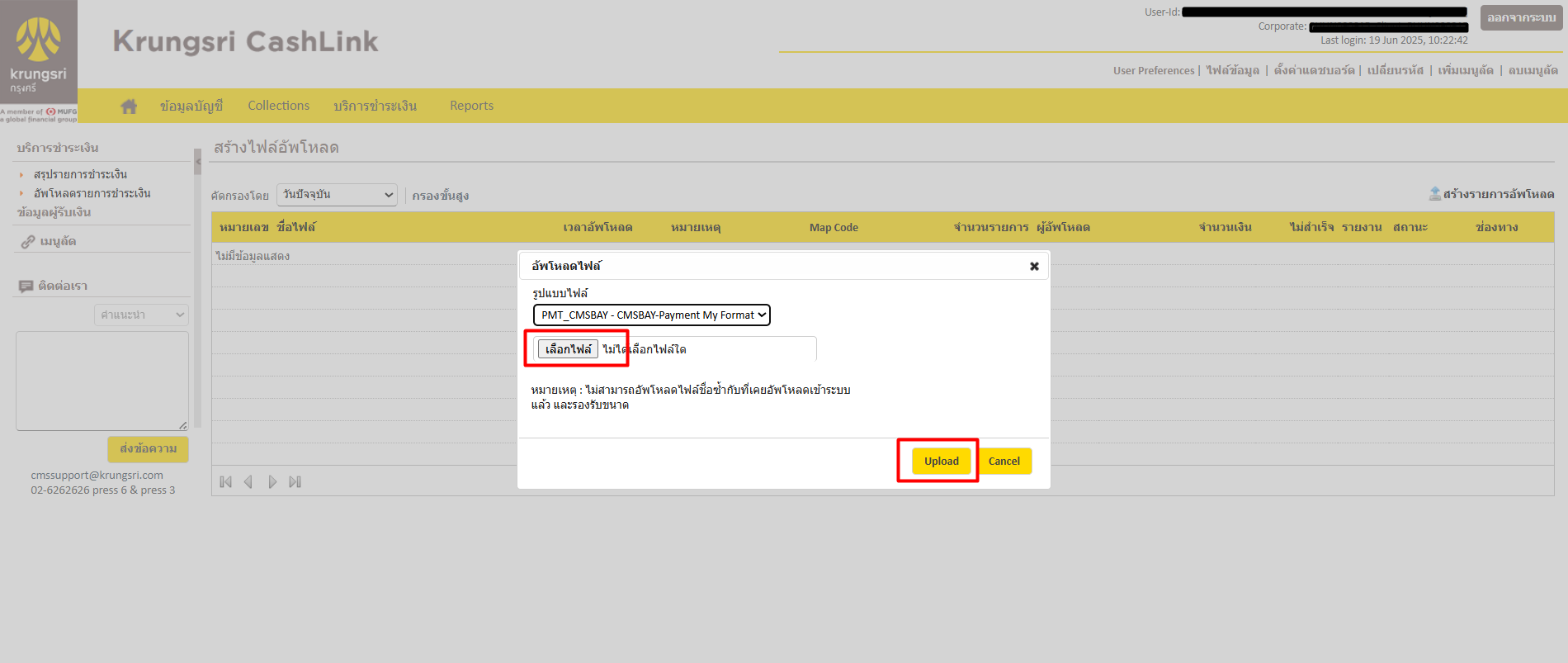1568x663 pixels.
Task: Sort by หมายเลข column header
Action: [244, 227]
